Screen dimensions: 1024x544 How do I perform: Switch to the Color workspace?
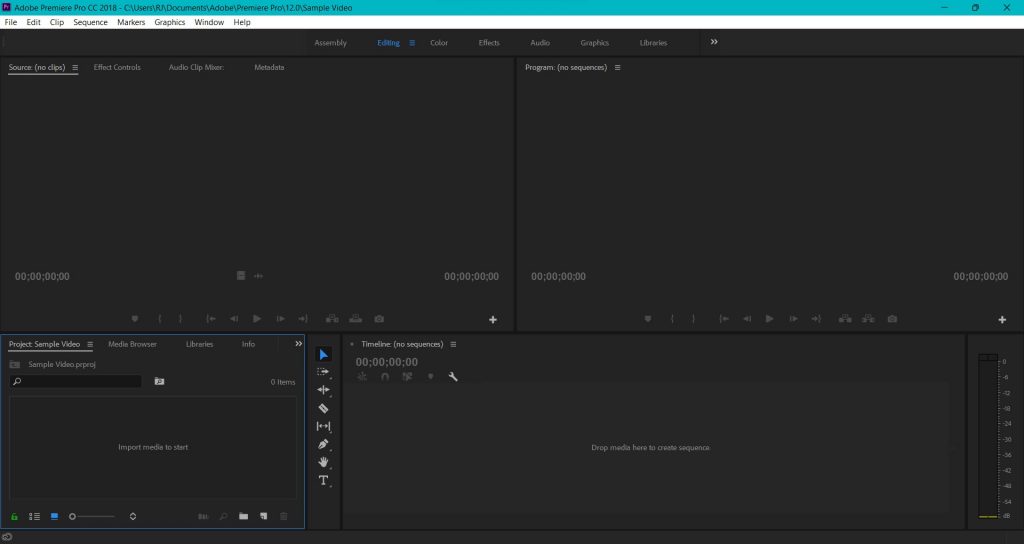pos(439,43)
